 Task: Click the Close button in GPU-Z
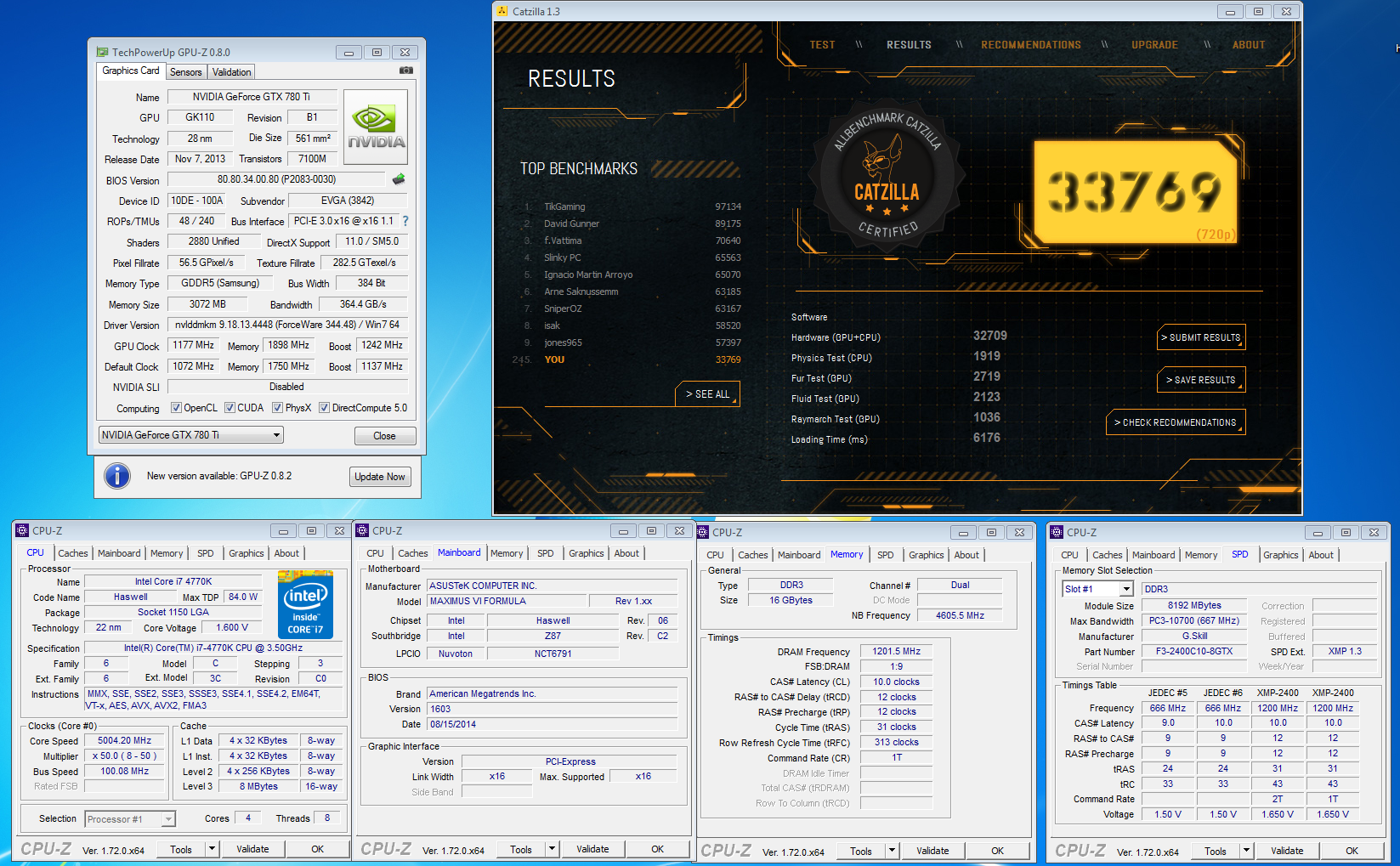(x=385, y=436)
